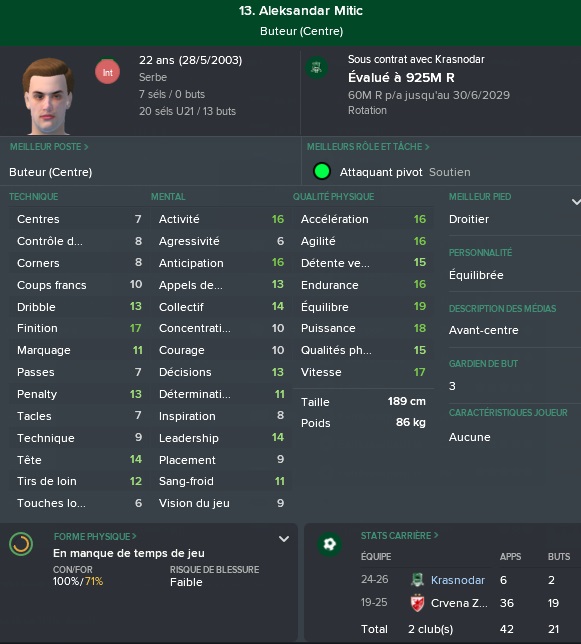Viewport: 581px width, 644px height.
Task: Click Aleksandar Mitic's face portrait
Action: pos(48,97)
